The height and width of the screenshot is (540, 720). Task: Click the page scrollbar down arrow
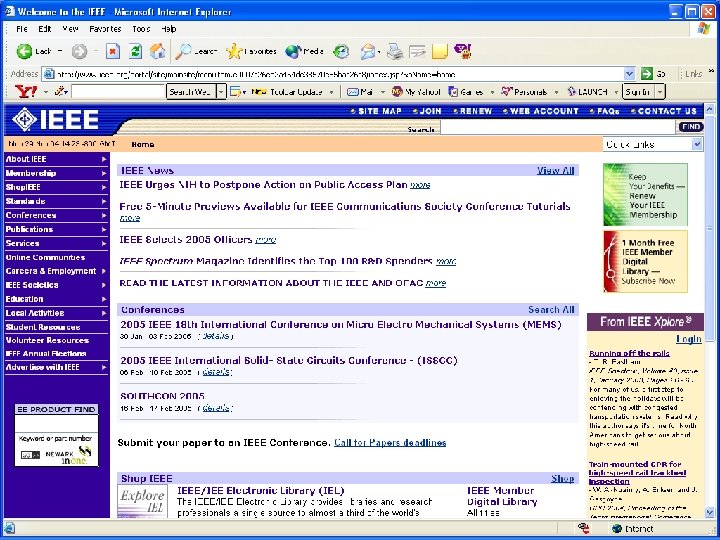[709, 512]
